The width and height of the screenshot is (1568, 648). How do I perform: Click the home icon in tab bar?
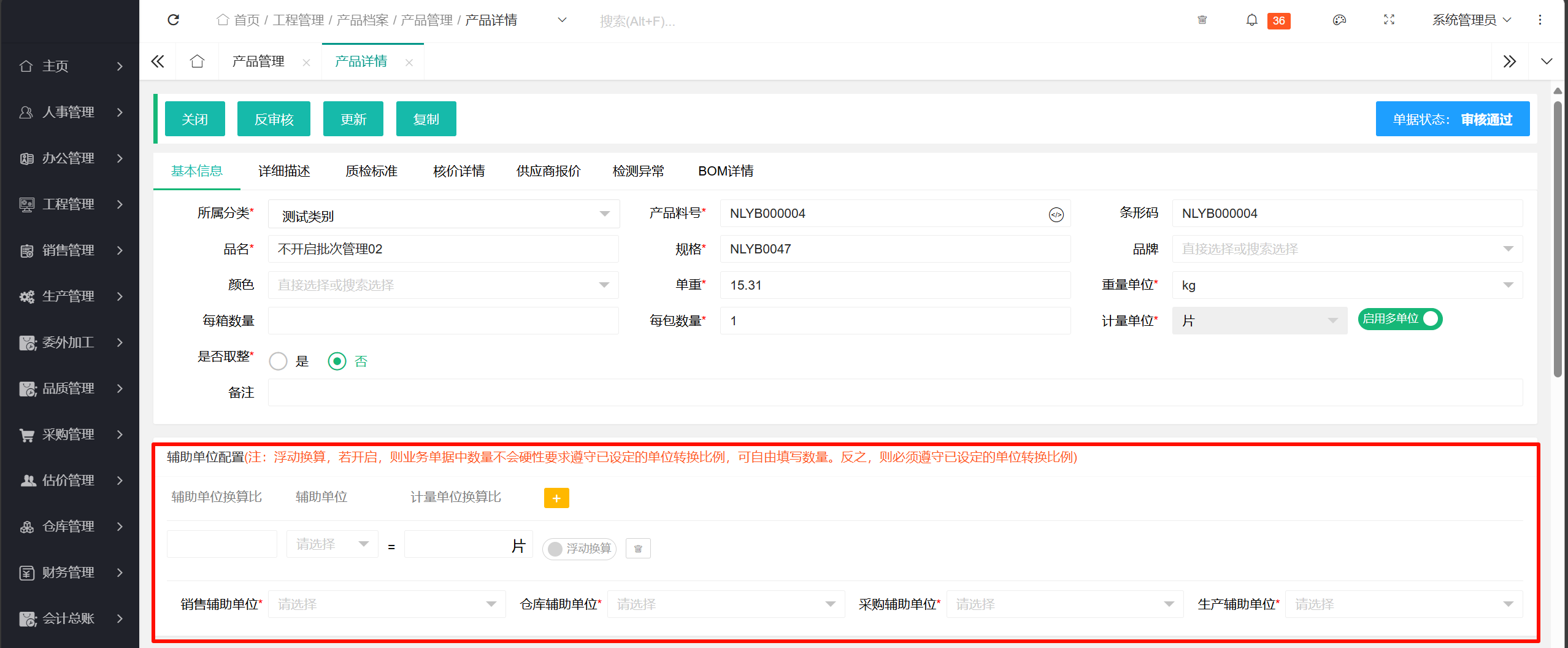click(197, 61)
